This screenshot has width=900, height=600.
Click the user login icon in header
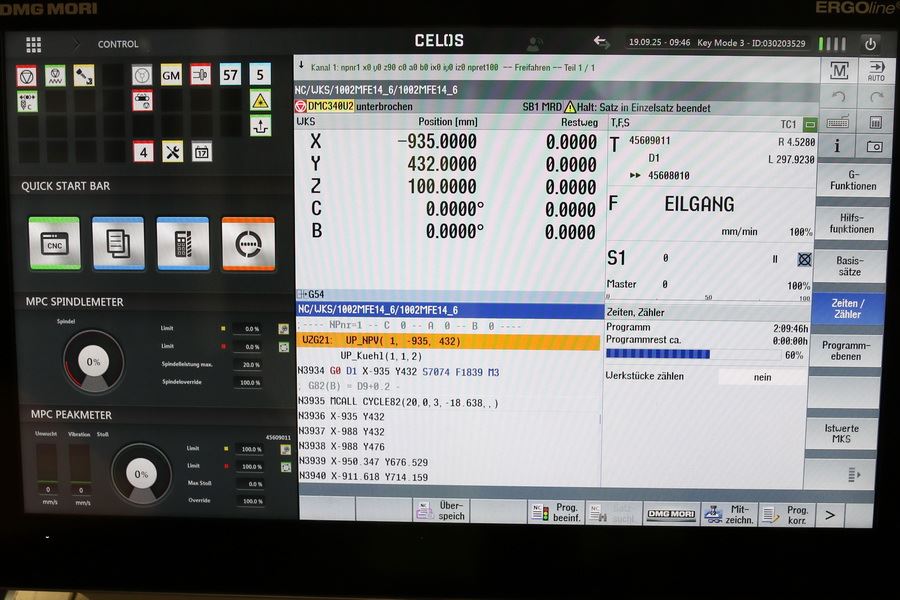point(535,42)
